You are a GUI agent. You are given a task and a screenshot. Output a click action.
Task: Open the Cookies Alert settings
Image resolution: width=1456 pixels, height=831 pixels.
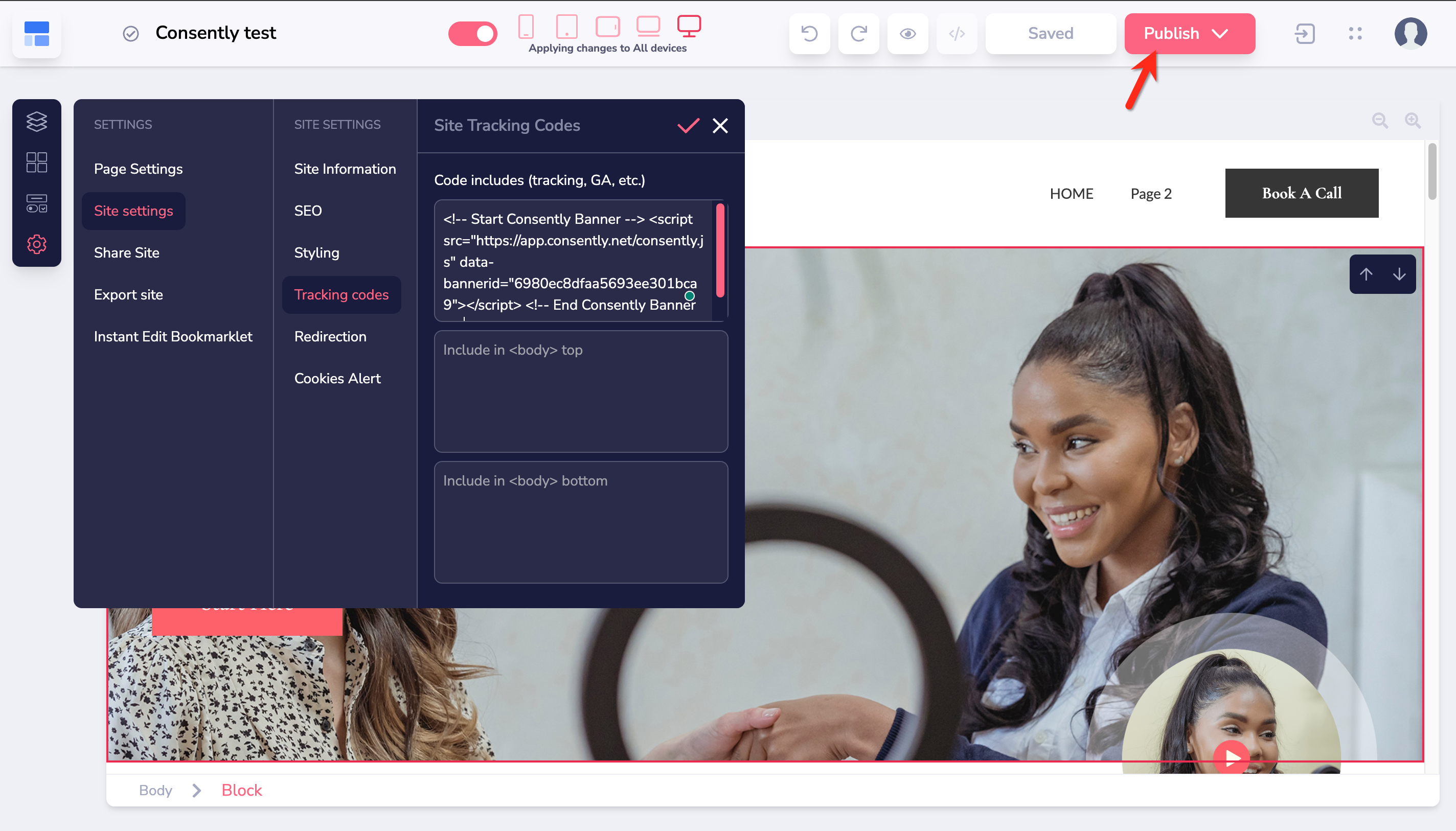click(337, 378)
